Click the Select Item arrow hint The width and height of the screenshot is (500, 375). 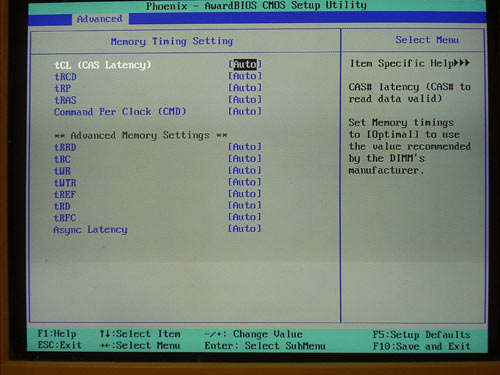click(x=140, y=334)
